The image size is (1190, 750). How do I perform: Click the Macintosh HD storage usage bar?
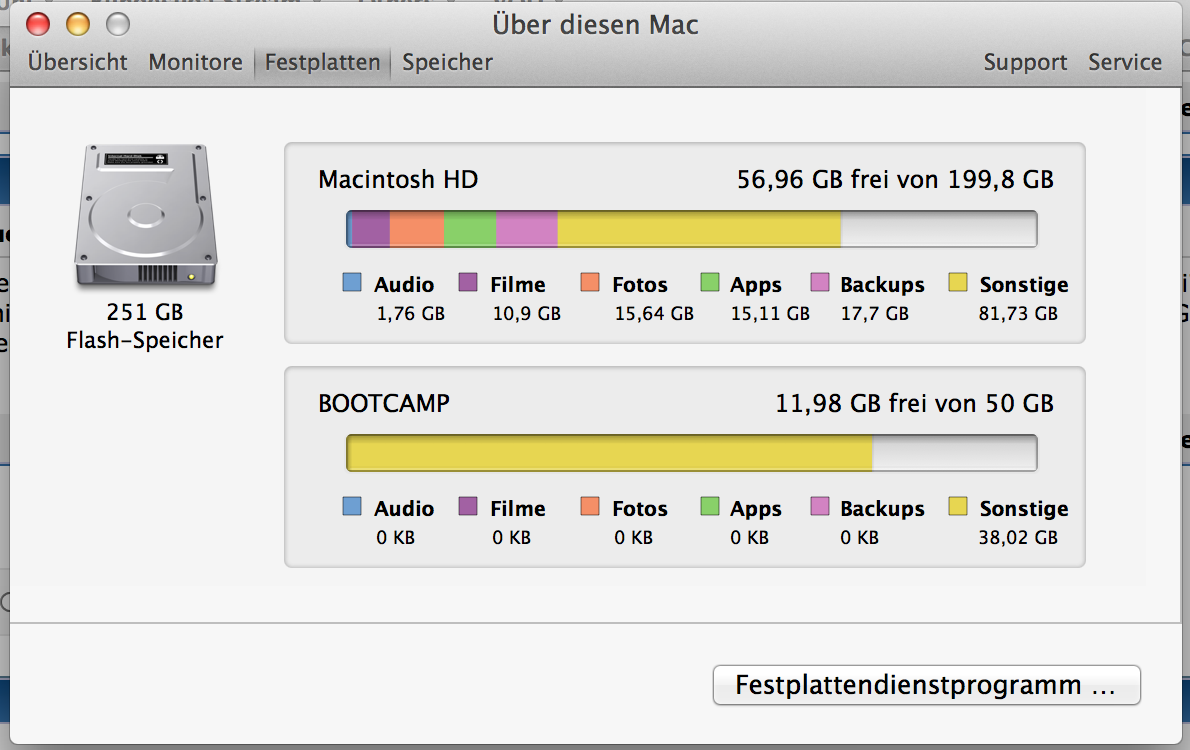(691, 229)
